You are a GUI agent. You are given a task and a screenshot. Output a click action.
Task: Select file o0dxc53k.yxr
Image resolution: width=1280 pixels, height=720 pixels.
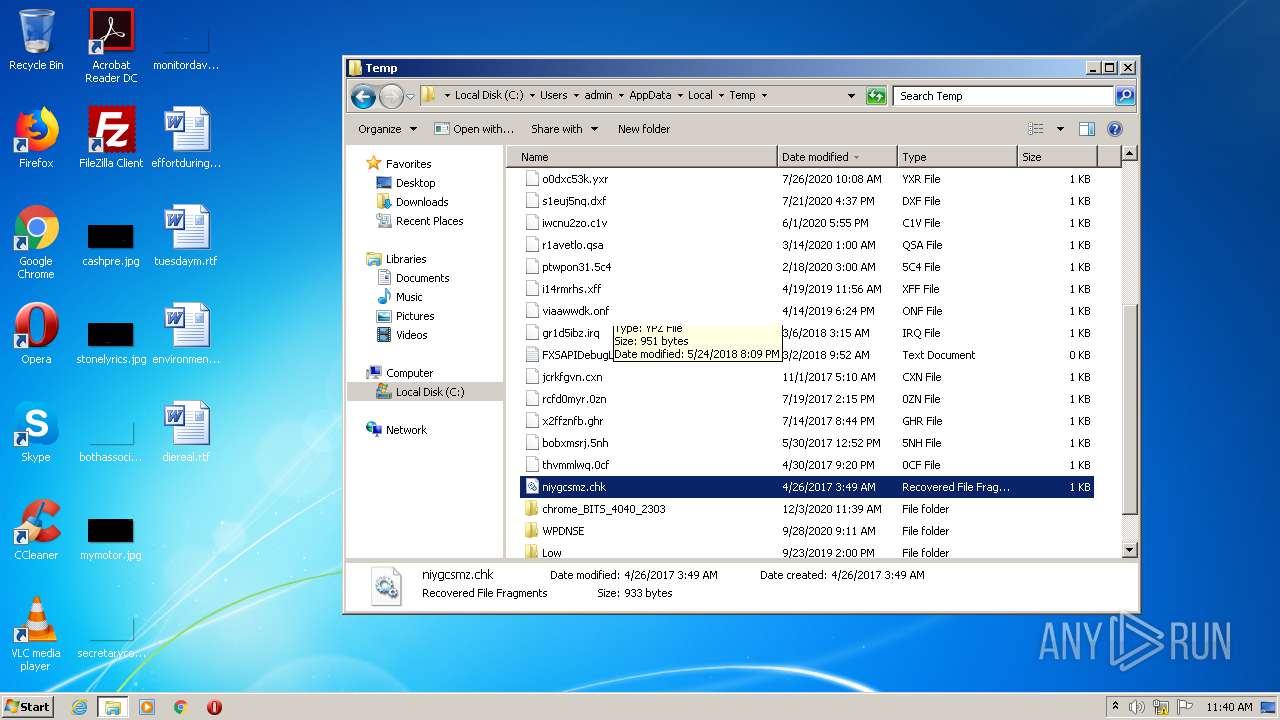click(575, 179)
